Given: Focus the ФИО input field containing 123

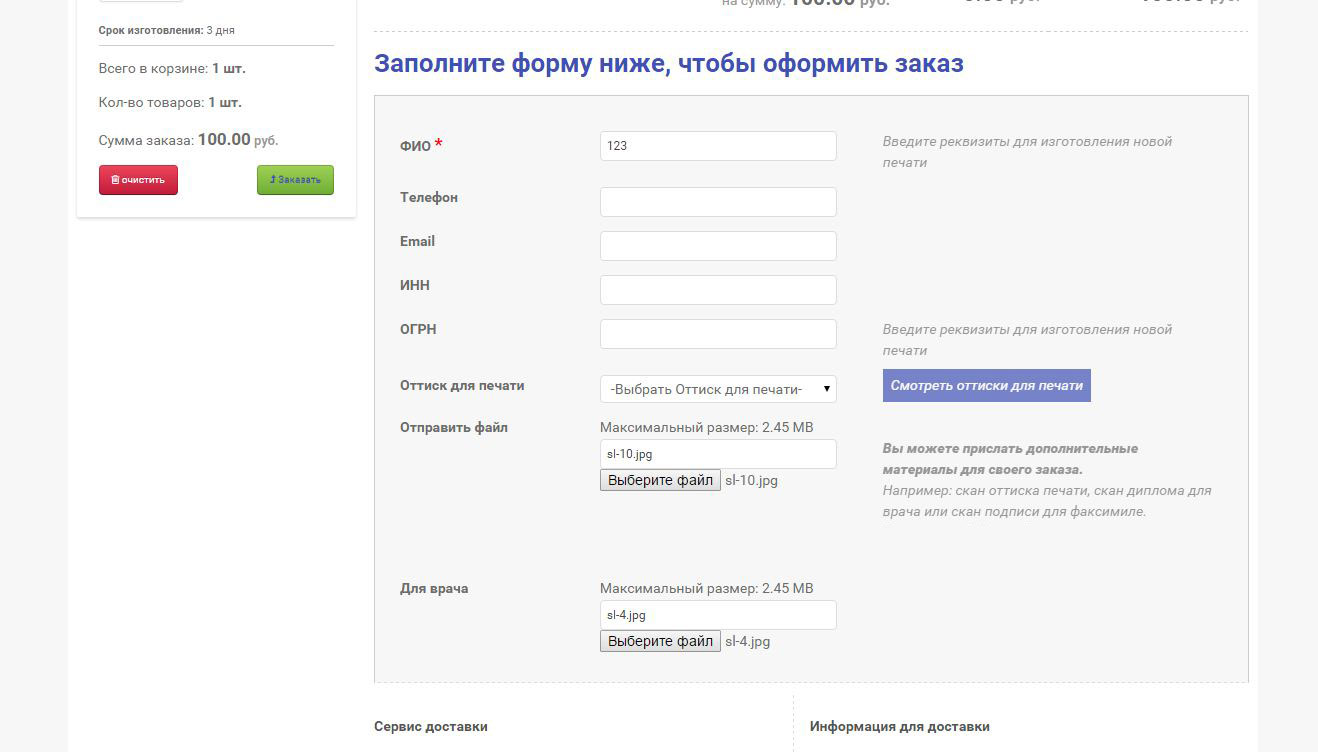Looking at the screenshot, I should (x=717, y=146).
